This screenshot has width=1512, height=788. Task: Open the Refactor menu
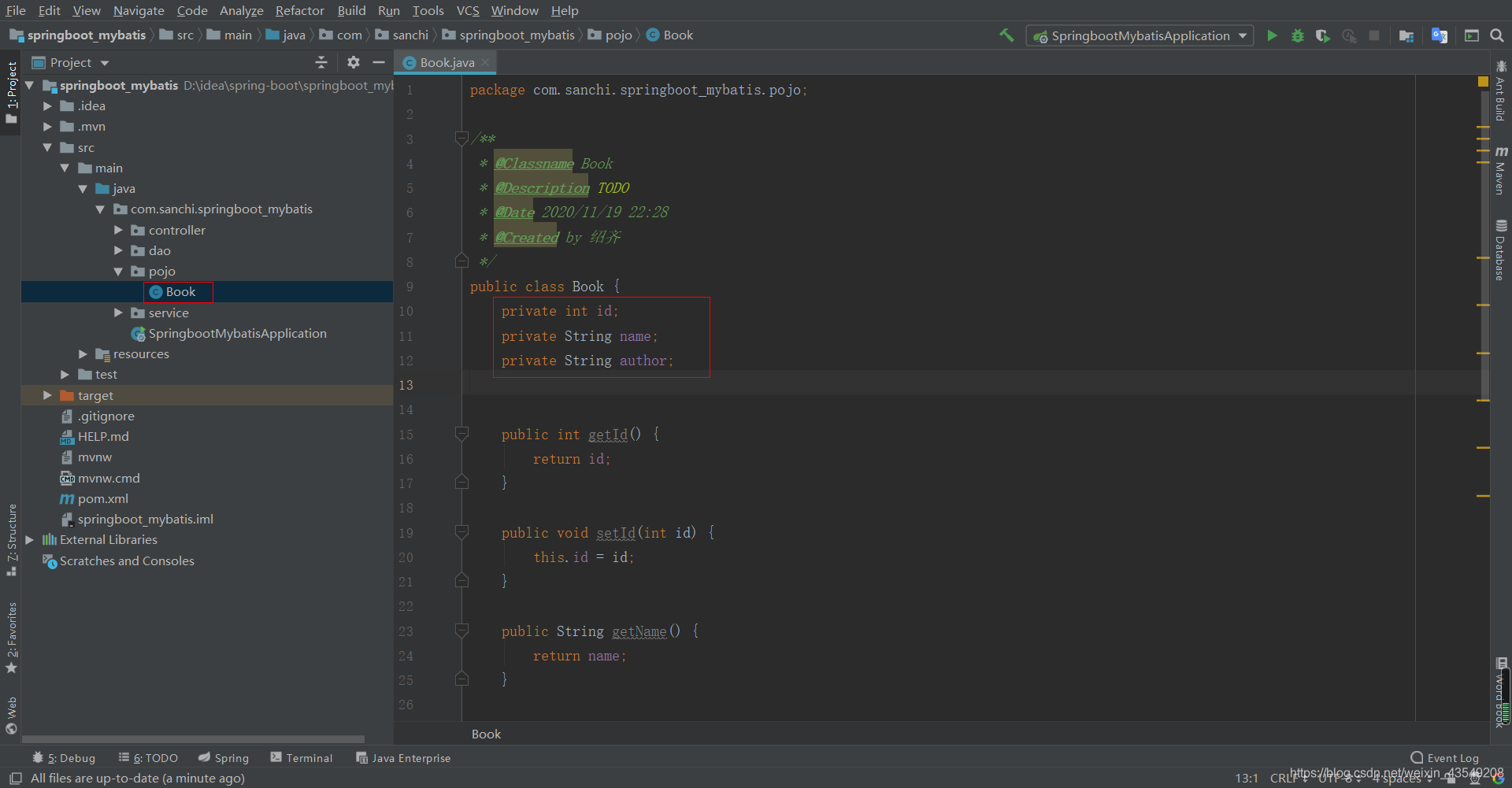(299, 10)
